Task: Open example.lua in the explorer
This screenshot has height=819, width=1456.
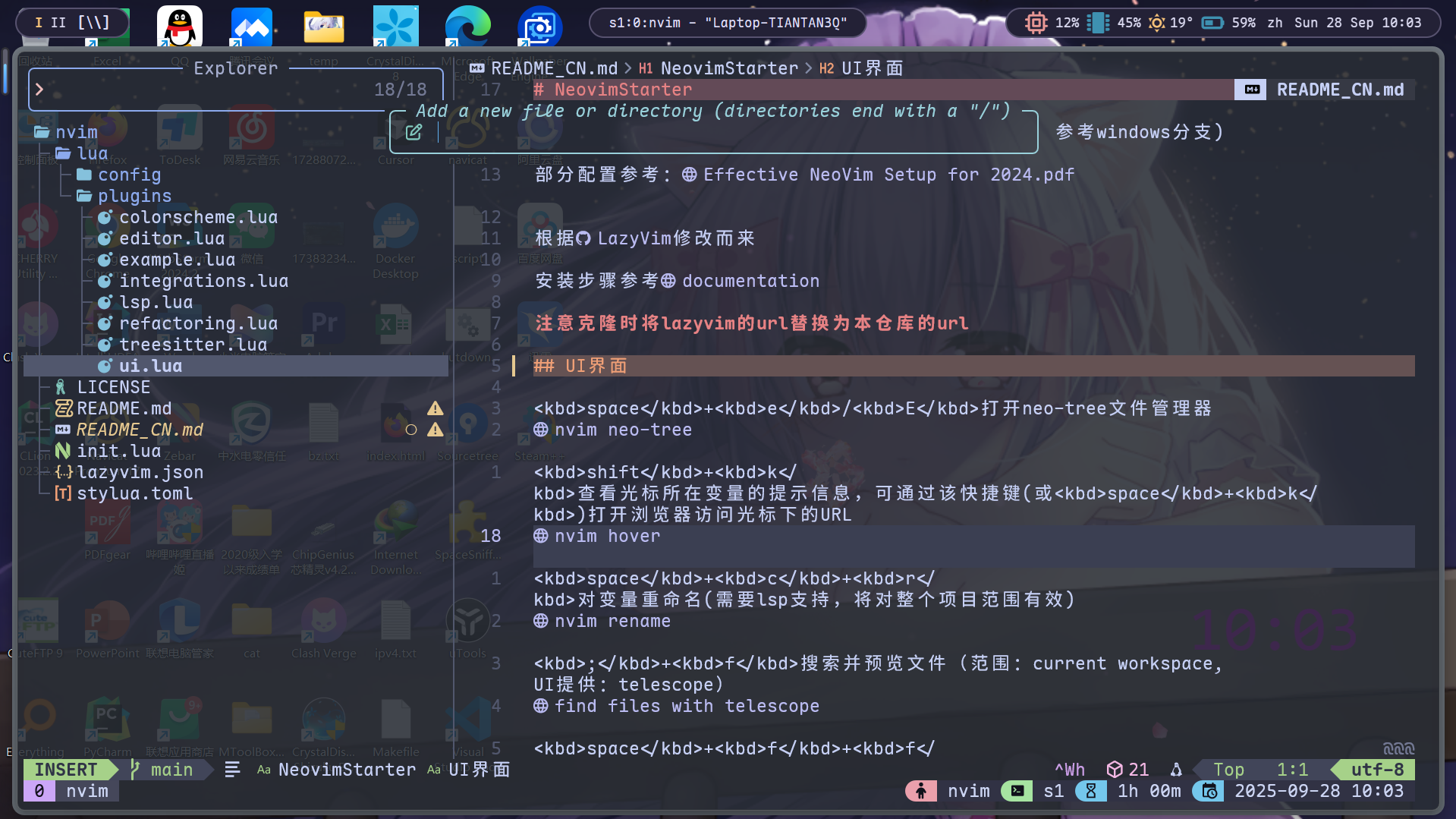Action: (x=177, y=260)
